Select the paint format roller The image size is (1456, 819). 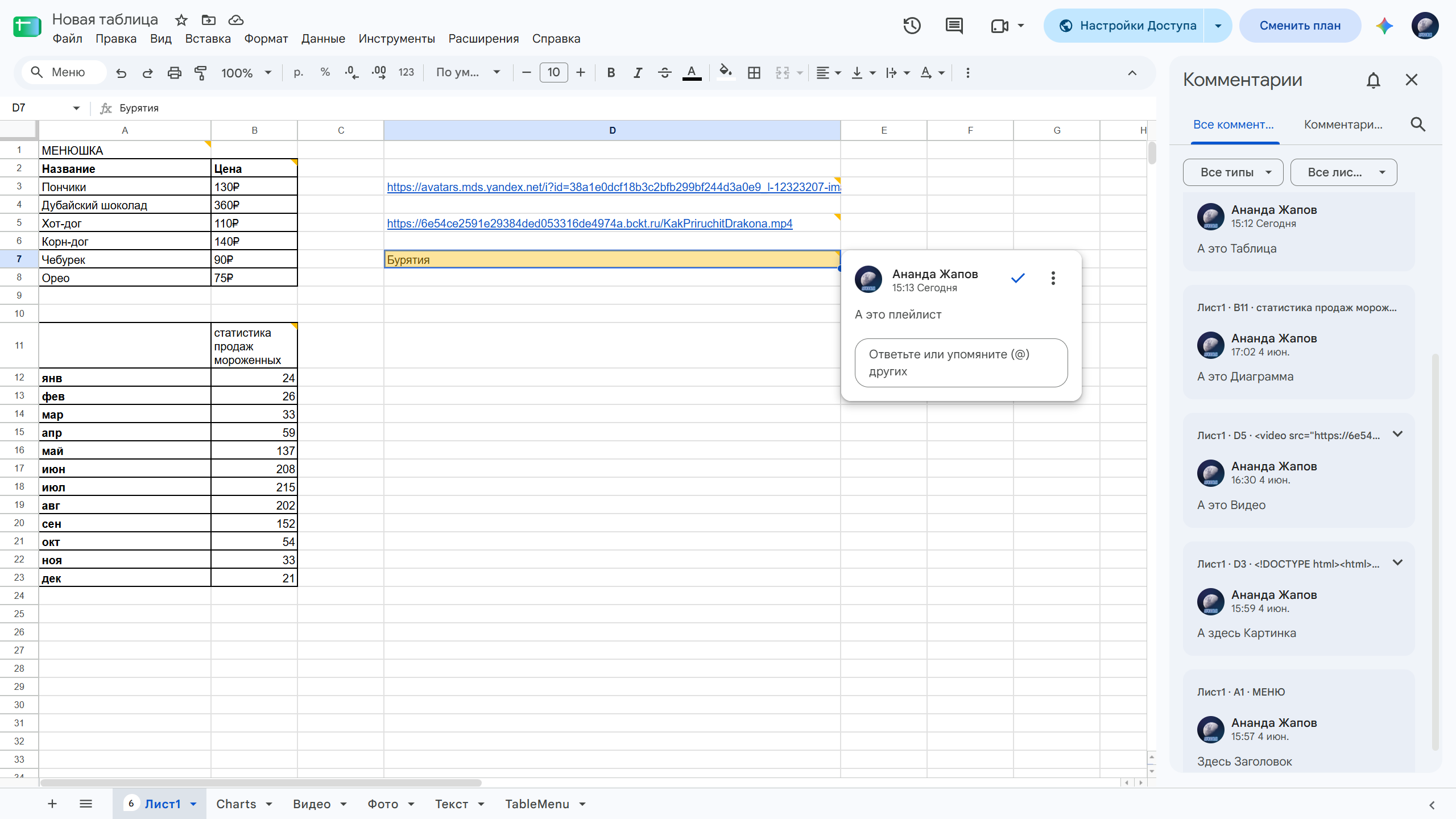[x=200, y=73]
